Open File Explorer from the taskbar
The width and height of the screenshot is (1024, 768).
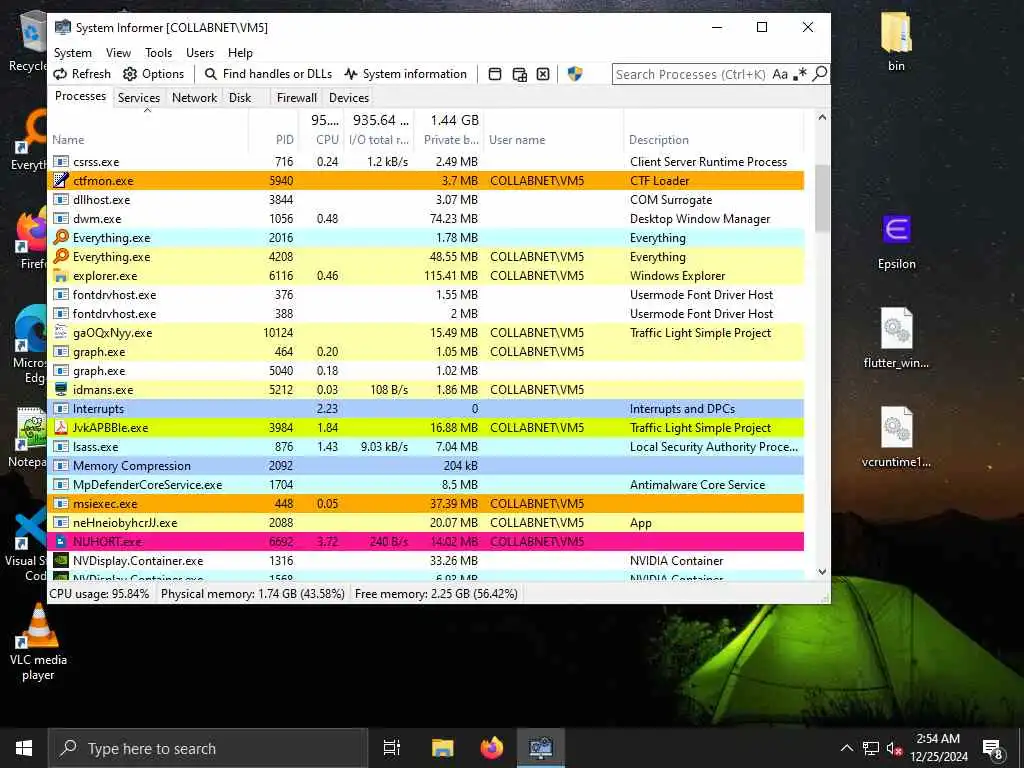(442, 748)
